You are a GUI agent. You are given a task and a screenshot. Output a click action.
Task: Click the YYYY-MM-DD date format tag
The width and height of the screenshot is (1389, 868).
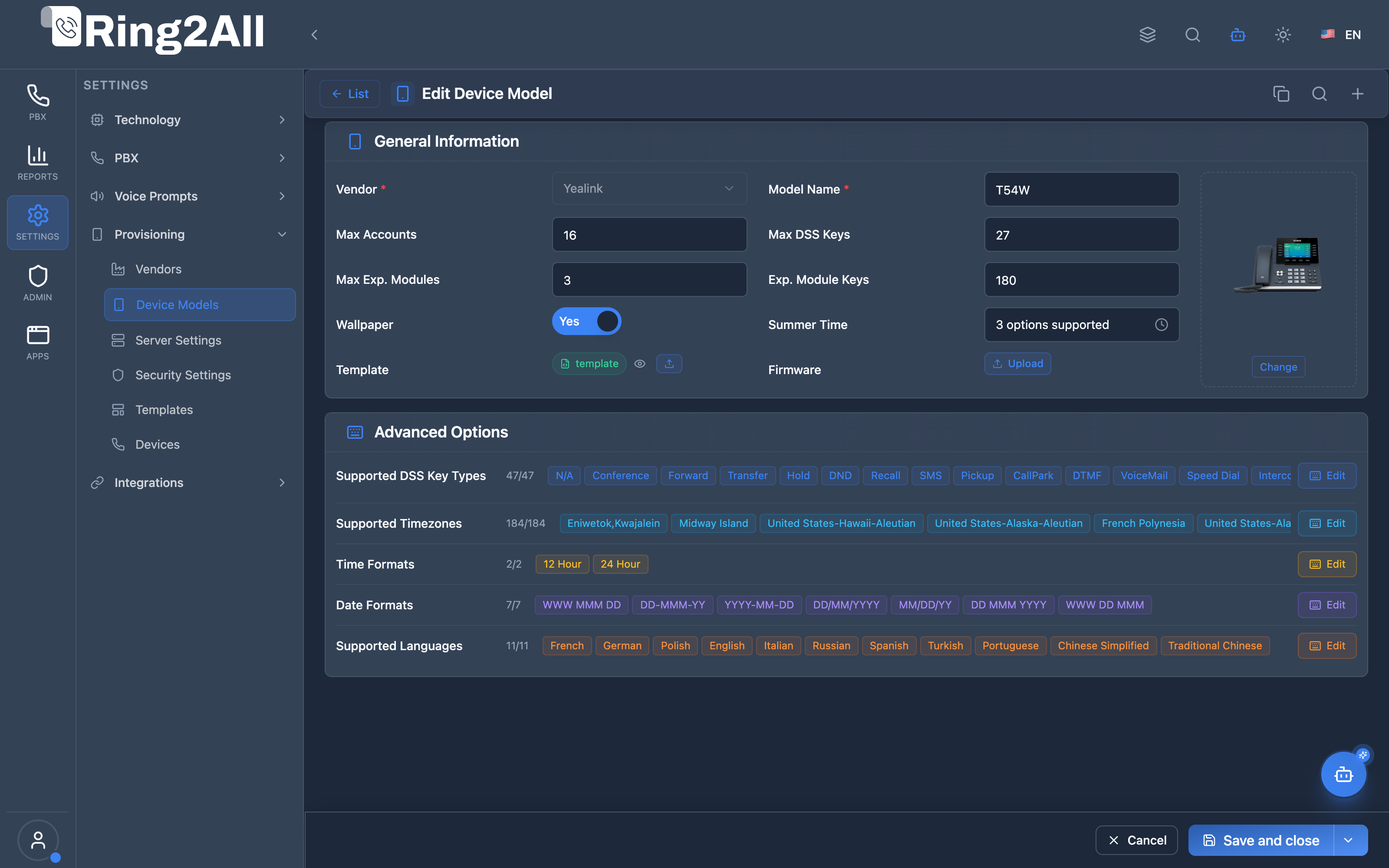pyautogui.click(x=759, y=605)
